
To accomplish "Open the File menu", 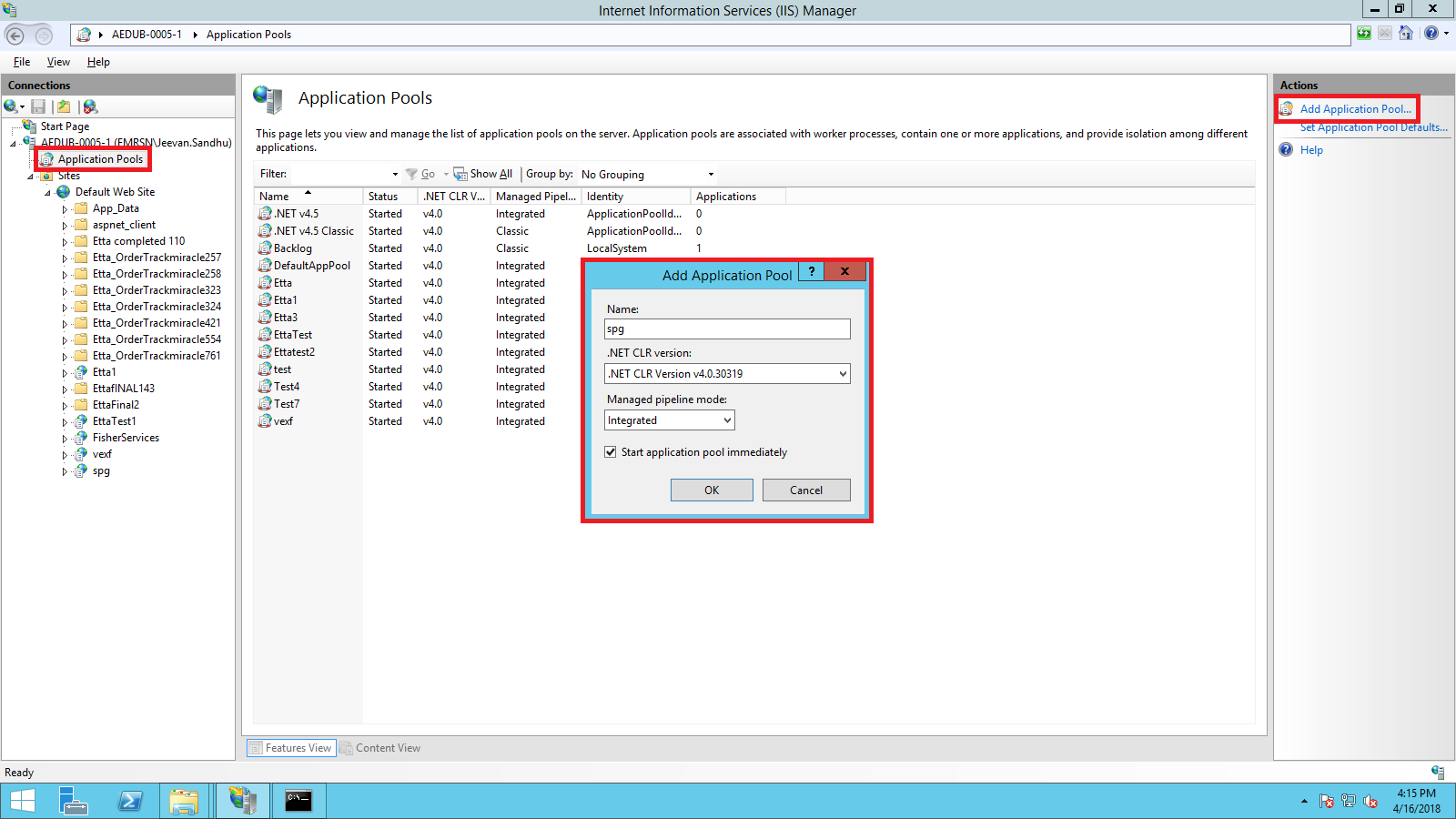I will [22, 62].
